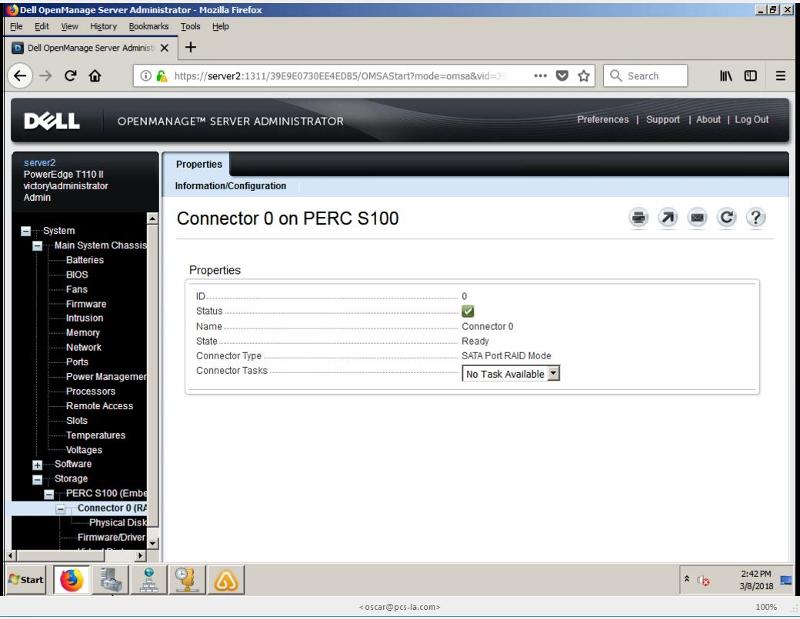Collapse the Main System Chassis node
The height and width of the screenshot is (619, 800).
coord(37,246)
